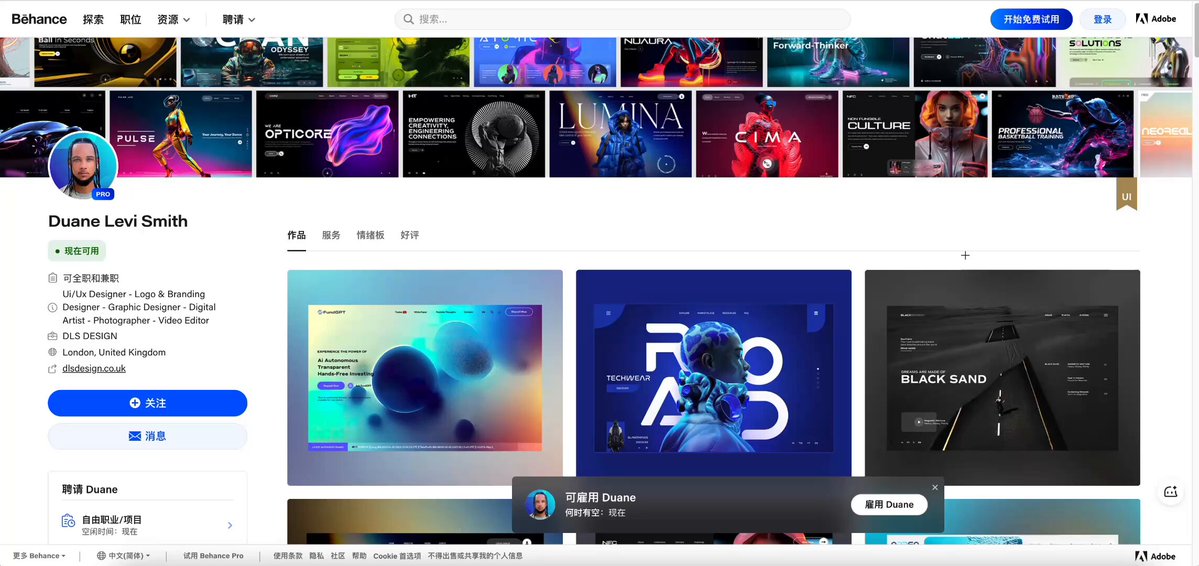
Task: Click the CIMA banner image
Action: coord(767,134)
